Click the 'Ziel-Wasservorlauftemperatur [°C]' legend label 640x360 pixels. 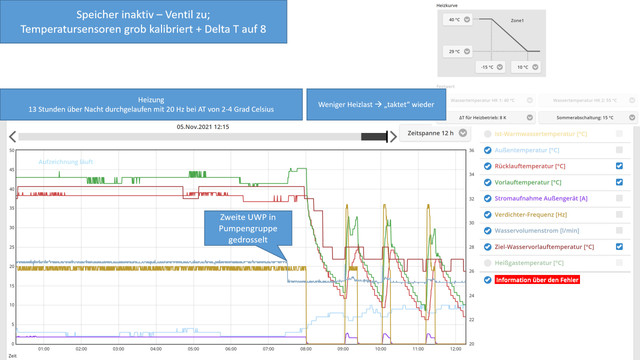[x=544, y=247]
